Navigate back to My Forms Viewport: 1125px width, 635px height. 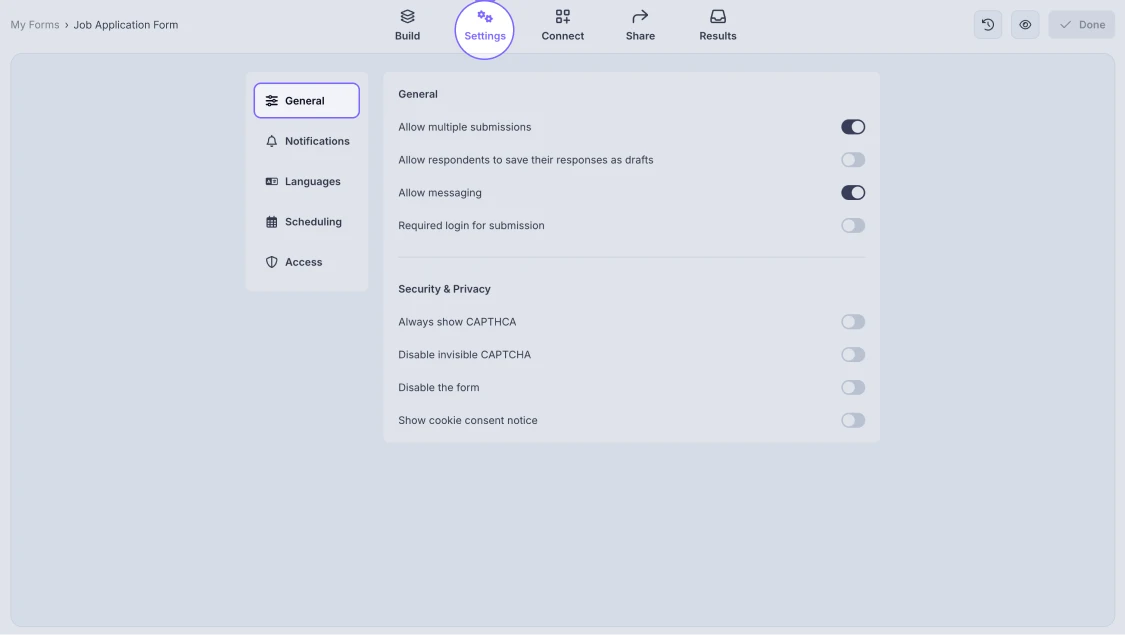33,24
